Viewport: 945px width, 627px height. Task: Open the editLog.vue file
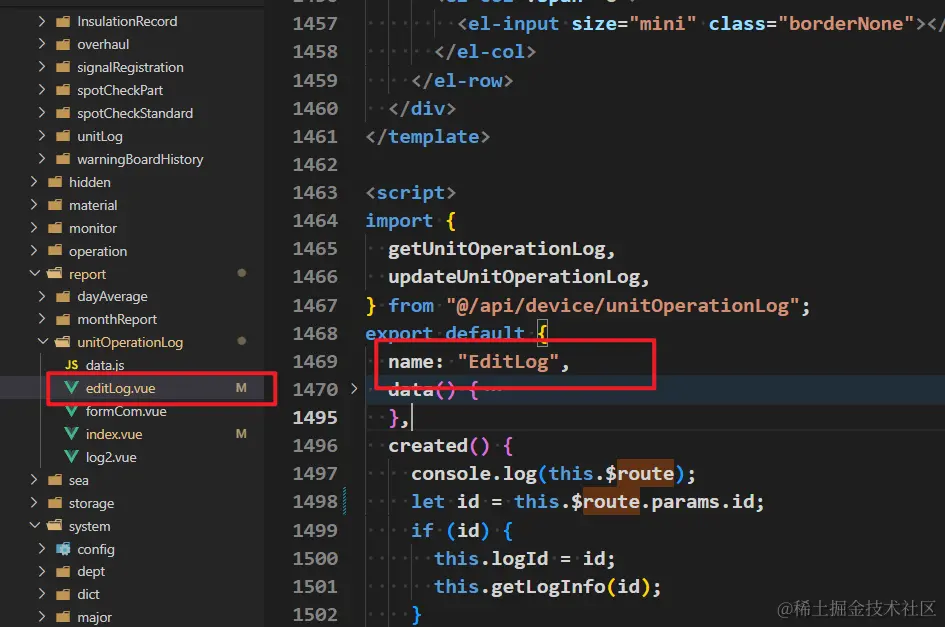[x=121, y=388]
